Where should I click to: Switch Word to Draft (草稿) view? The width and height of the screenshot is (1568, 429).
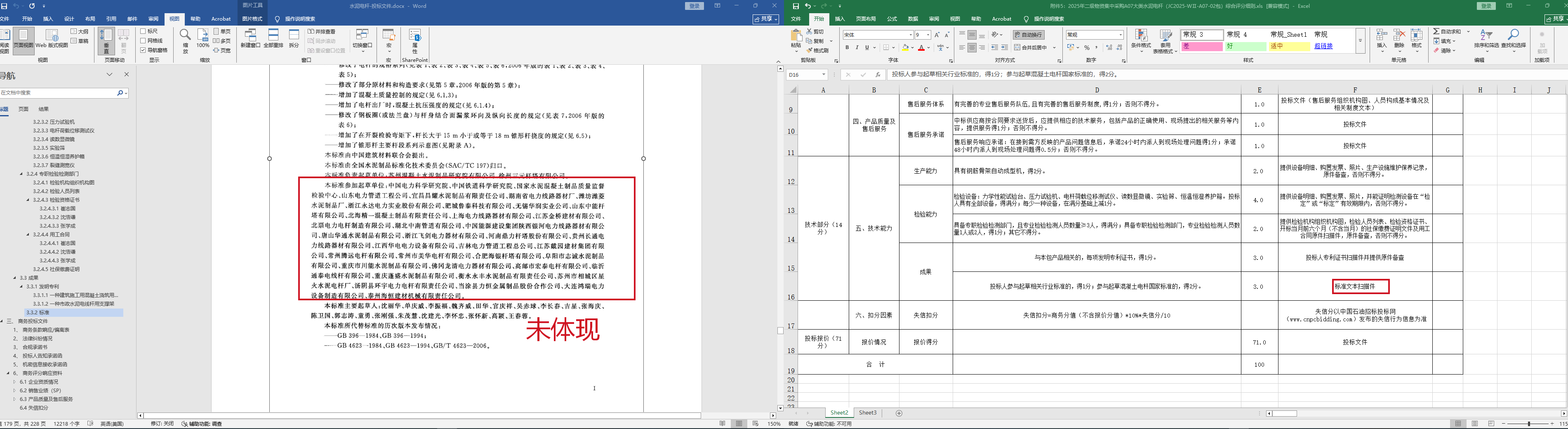[80, 41]
